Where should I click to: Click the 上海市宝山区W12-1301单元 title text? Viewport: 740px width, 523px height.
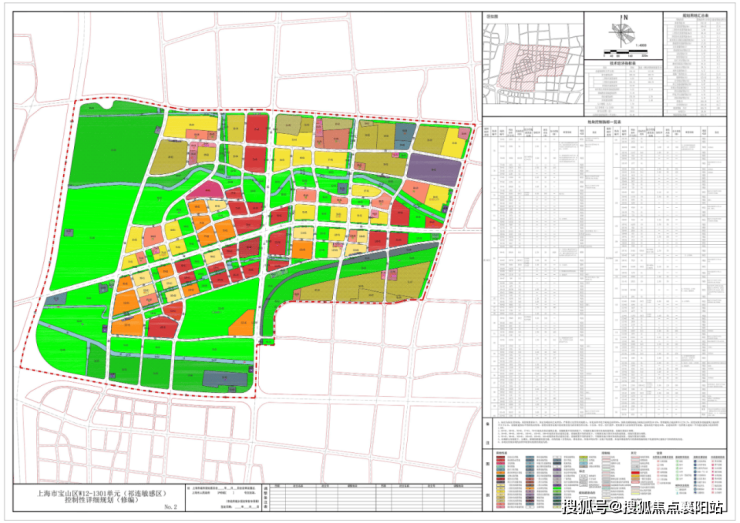point(102,493)
